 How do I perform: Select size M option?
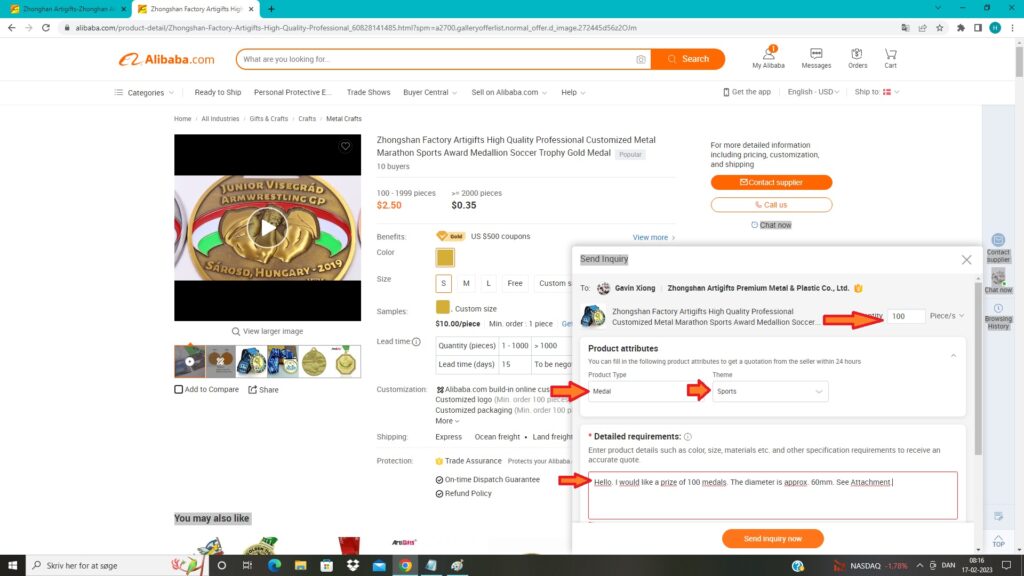(x=466, y=283)
